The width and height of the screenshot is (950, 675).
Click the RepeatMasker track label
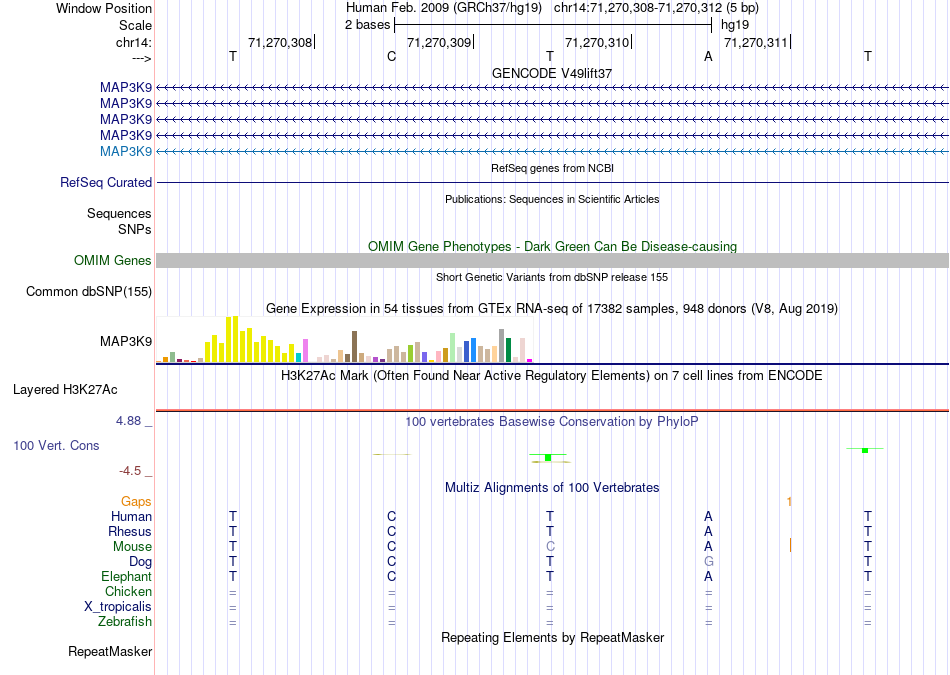110,652
